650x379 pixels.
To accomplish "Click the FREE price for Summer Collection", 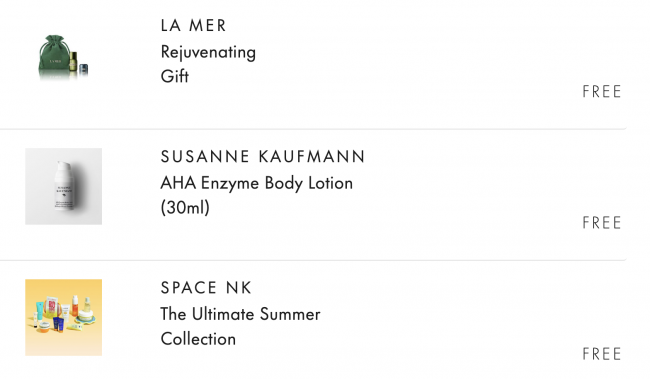I will pos(601,354).
